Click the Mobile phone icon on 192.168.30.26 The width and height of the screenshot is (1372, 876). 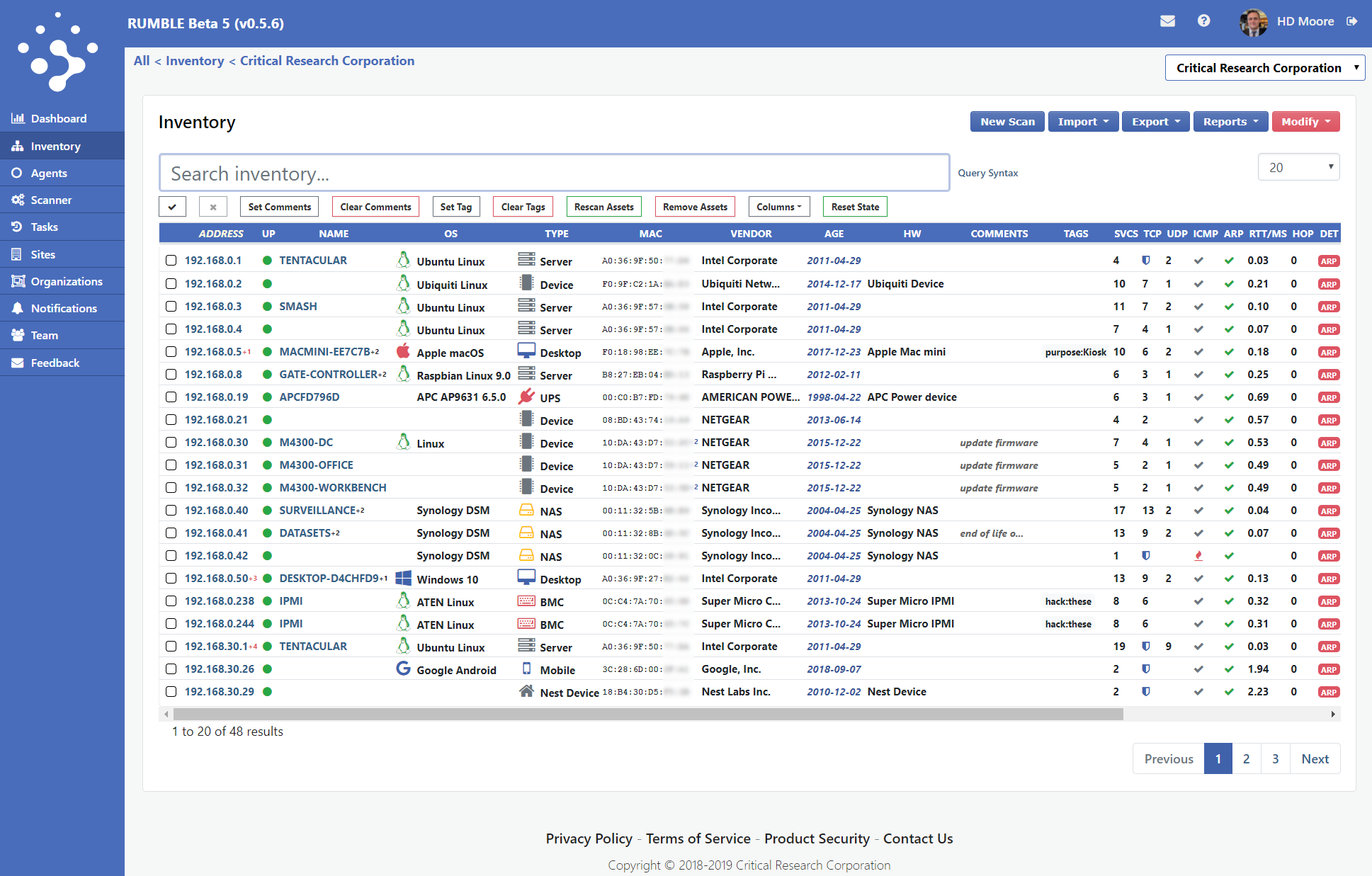tap(526, 669)
